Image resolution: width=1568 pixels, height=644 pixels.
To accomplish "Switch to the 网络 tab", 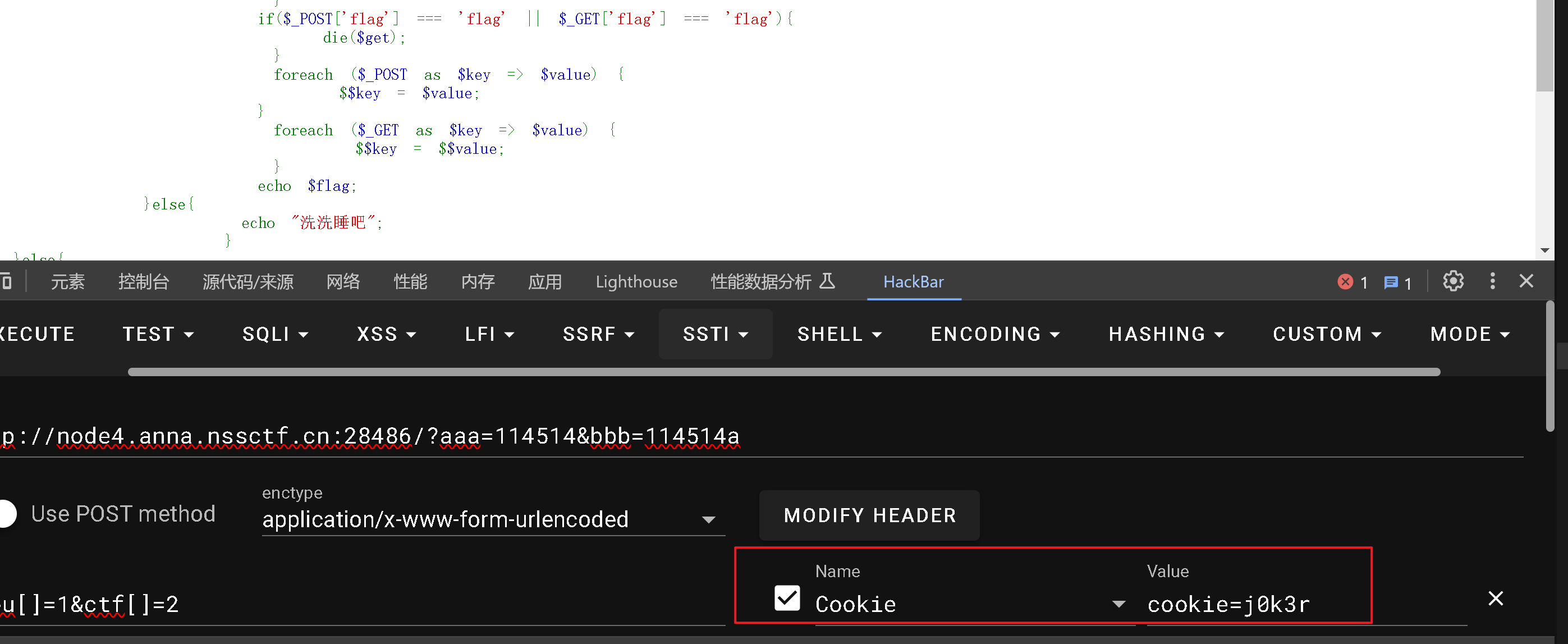I will [x=343, y=282].
